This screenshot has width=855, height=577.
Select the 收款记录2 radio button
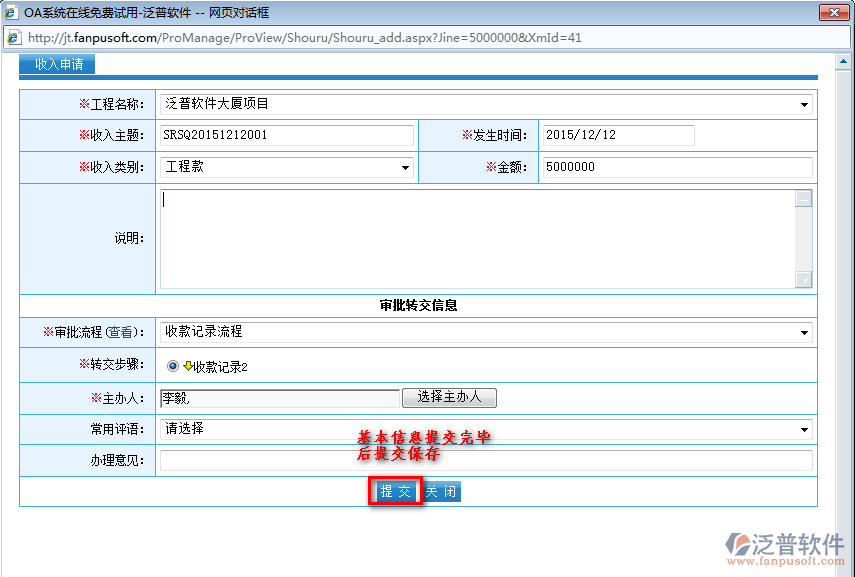[x=173, y=367]
